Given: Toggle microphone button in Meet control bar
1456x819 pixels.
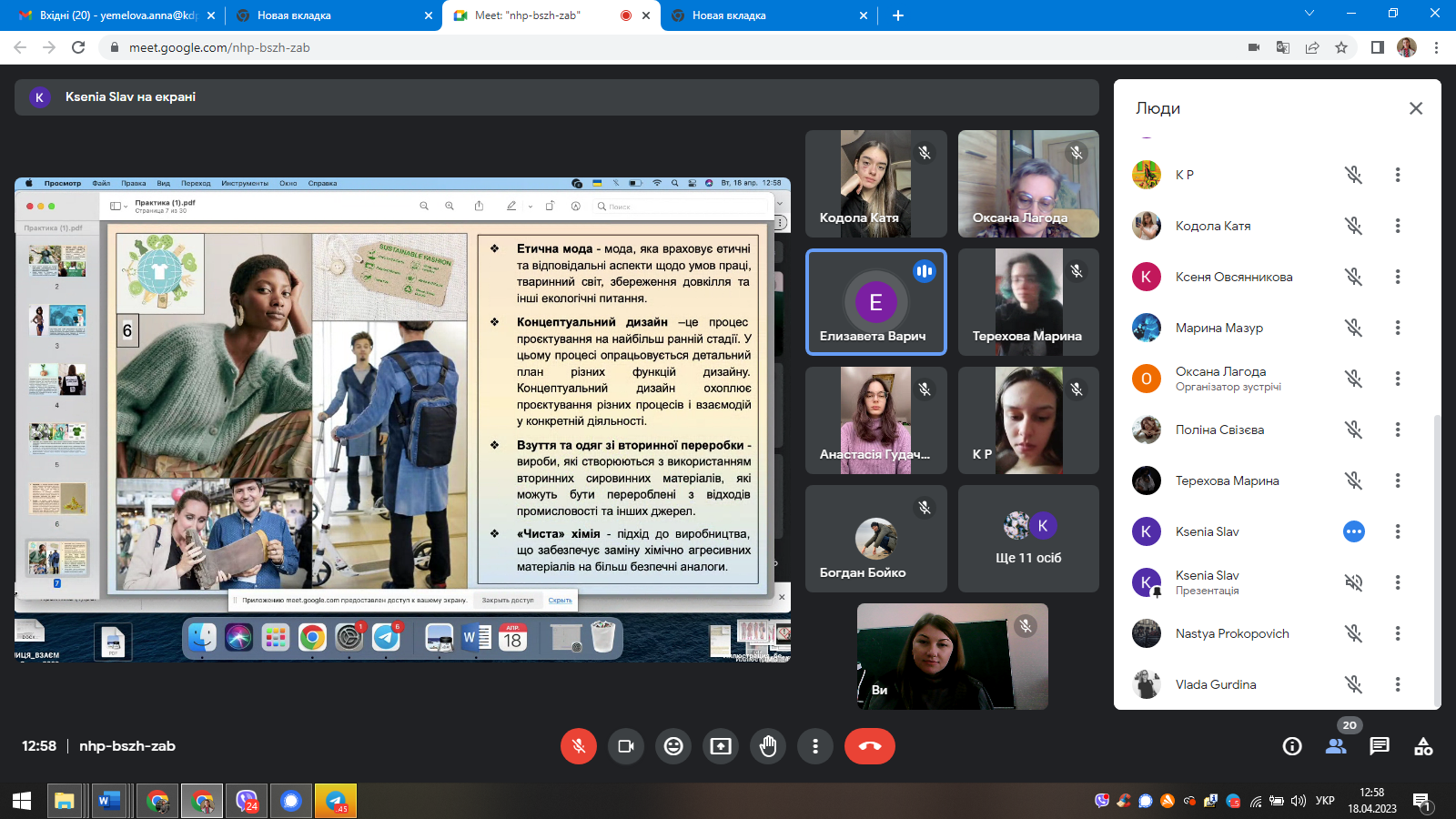Looking at the screenshot, I should click(x=579, y=746).
